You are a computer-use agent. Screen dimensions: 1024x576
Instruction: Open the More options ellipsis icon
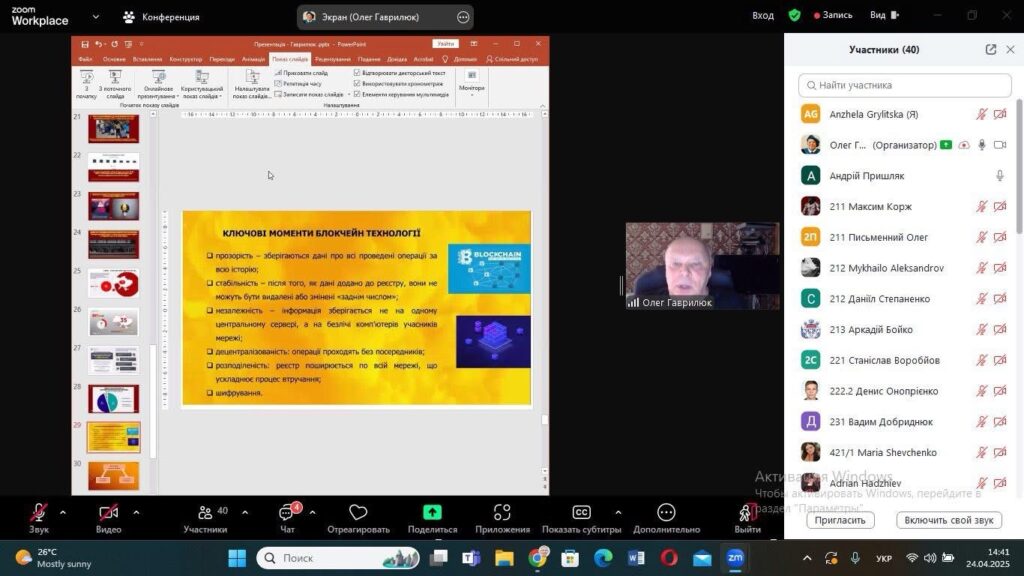pyautogui.click(x=666, y=513)
